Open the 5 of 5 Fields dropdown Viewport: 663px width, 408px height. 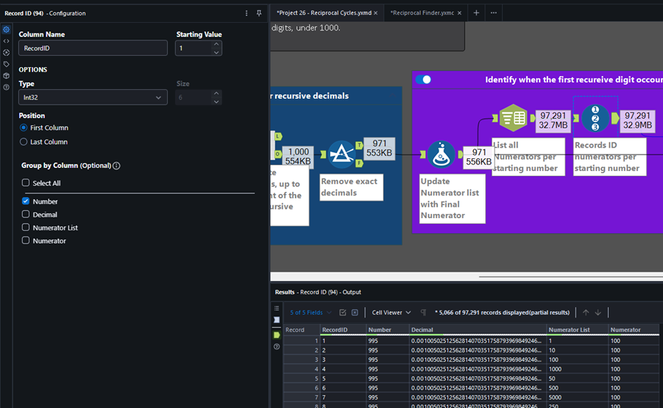[x=307, y=312]
